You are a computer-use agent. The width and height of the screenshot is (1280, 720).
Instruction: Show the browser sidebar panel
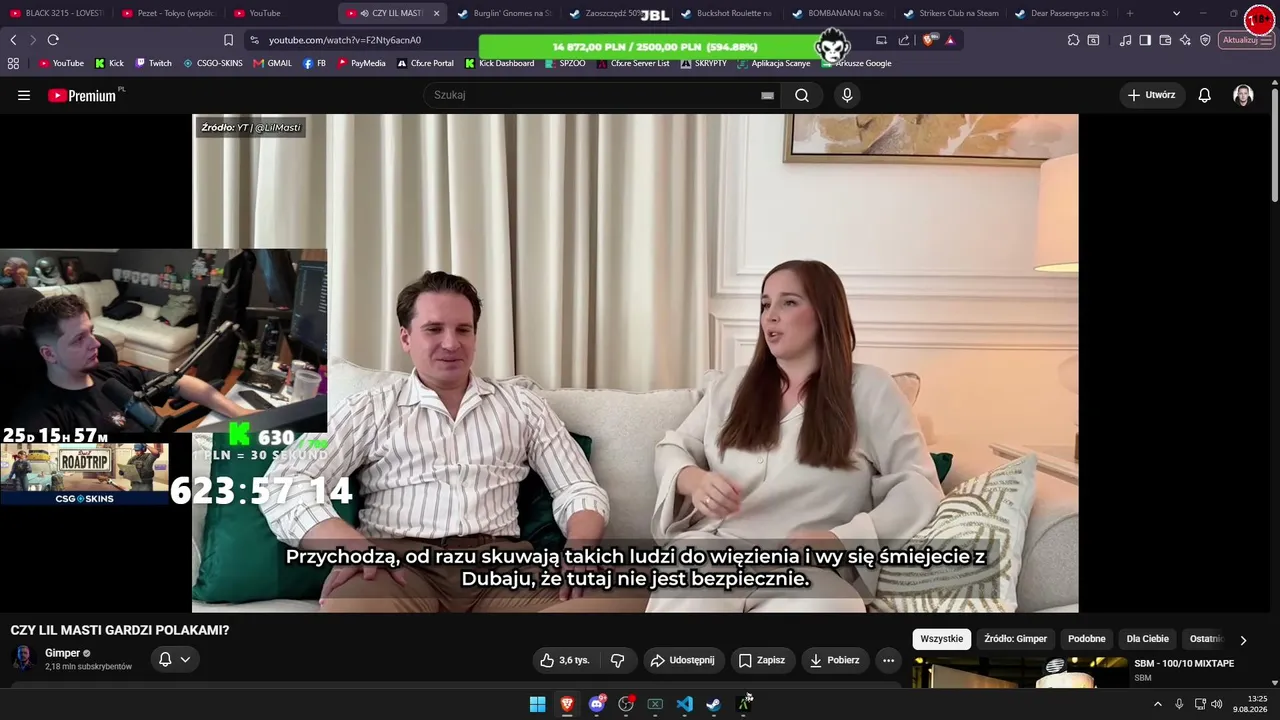tap(1145, 40)
